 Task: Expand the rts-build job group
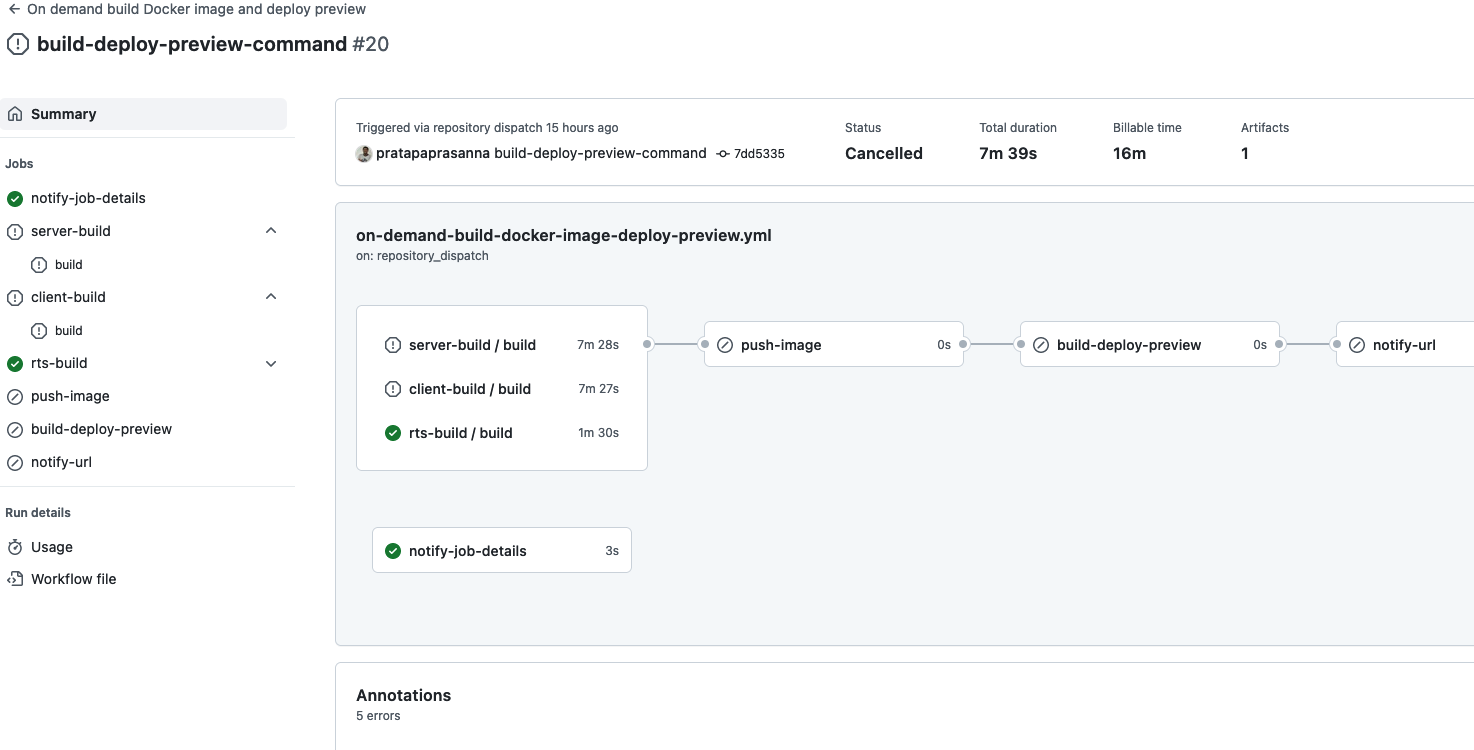271,363
